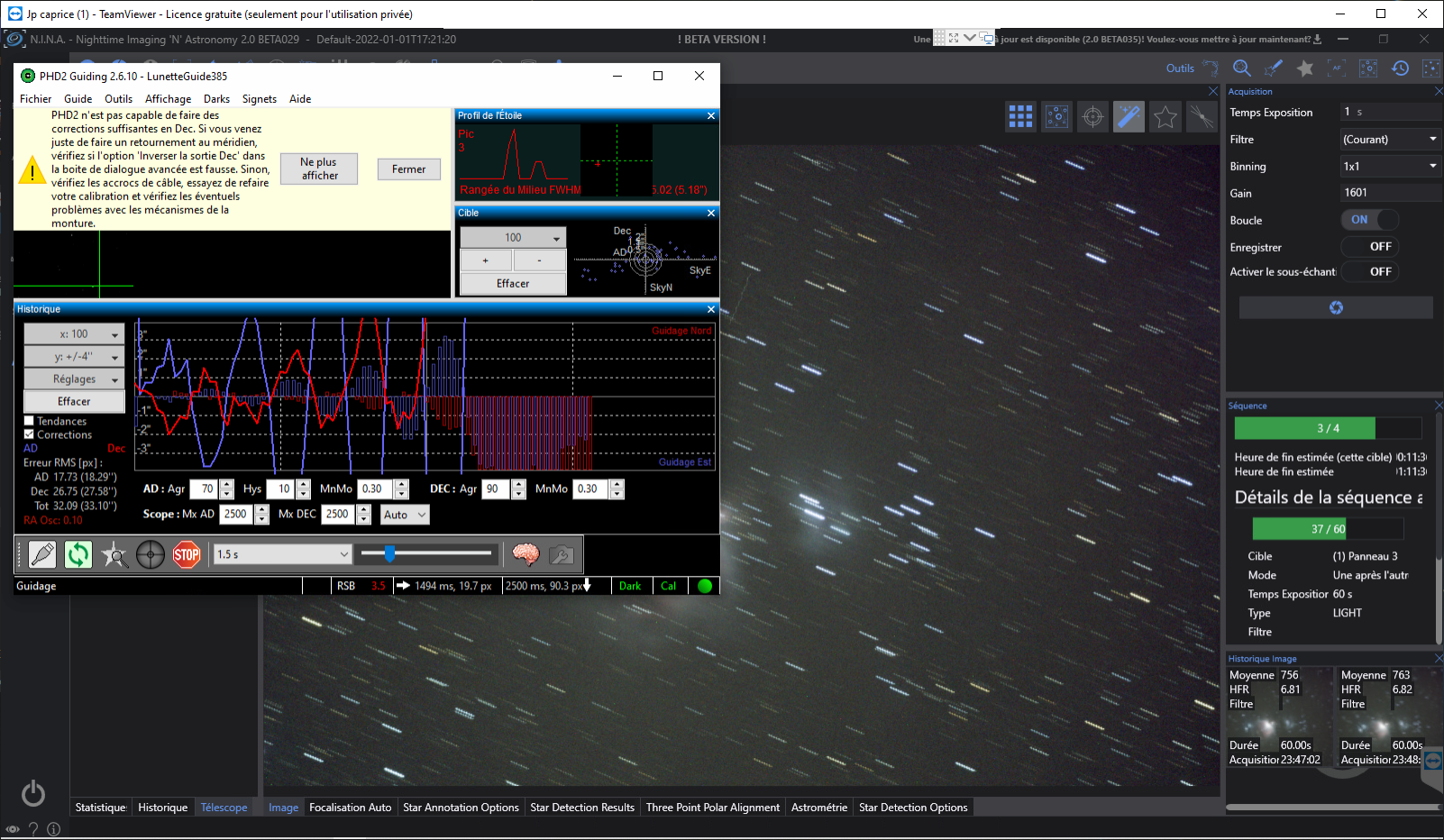
Task: Open the Darks menu in PHD2
Action: [216, 99]
